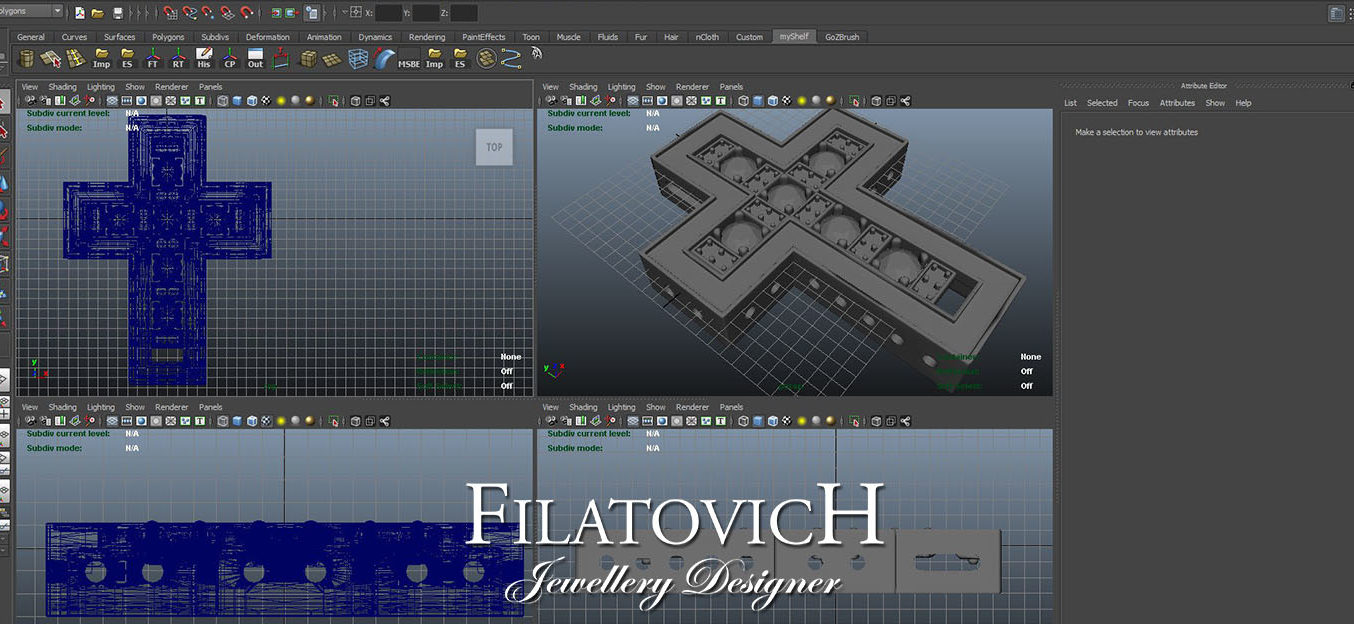1354x624 pixels.
Task: Open Lighting menu in bottom-left view panel
Action: 101,407
